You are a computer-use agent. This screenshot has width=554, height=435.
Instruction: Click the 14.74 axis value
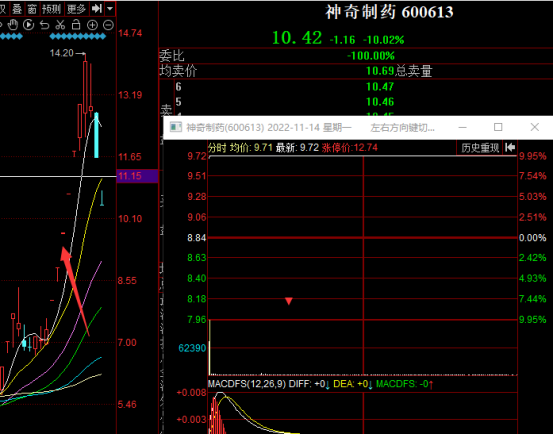point(130,33)
